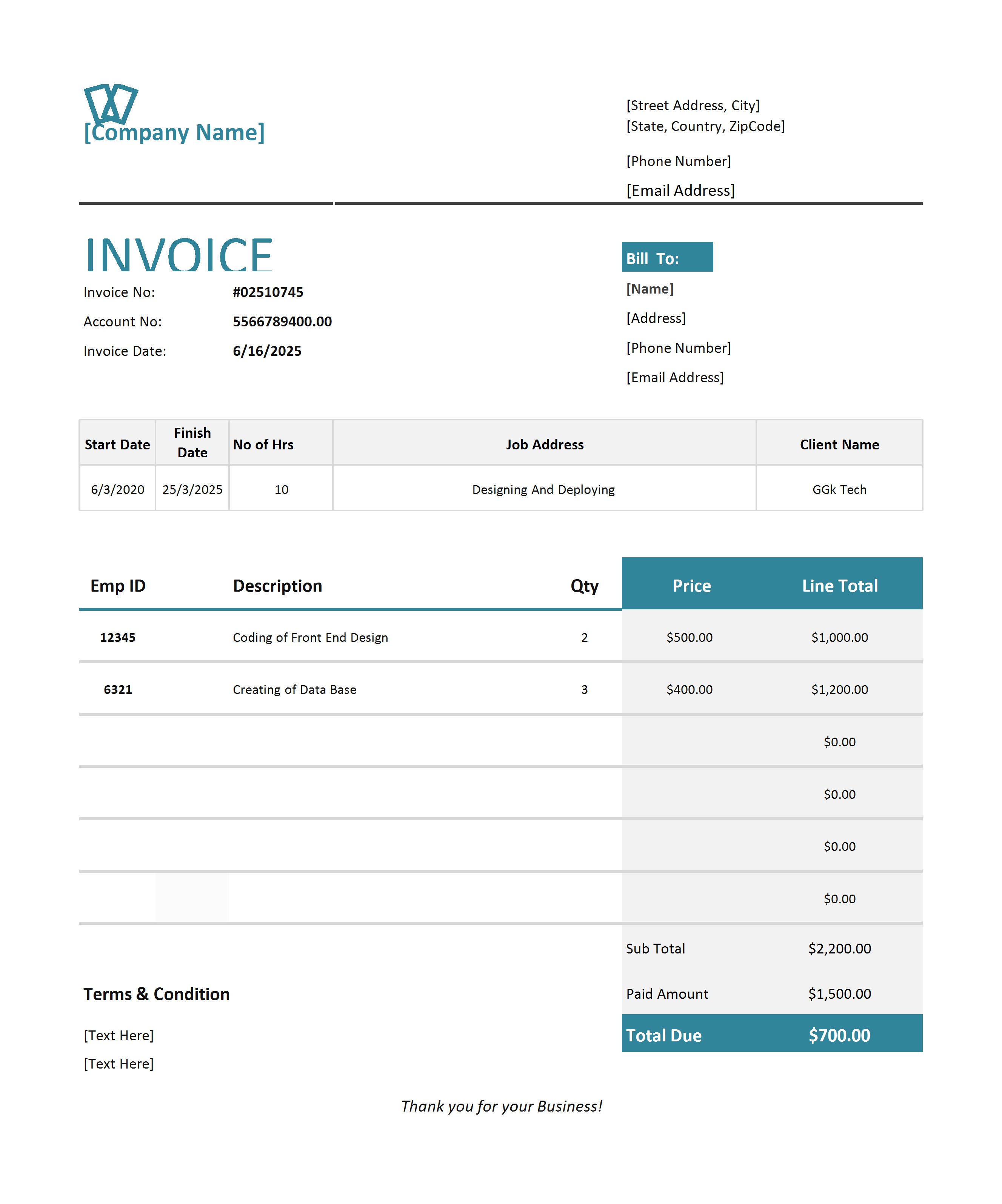The height and width of the screenshot is (1204, 1002).
Task: Select Coding of Front End Design description
Action: click(x=310, y=638)
